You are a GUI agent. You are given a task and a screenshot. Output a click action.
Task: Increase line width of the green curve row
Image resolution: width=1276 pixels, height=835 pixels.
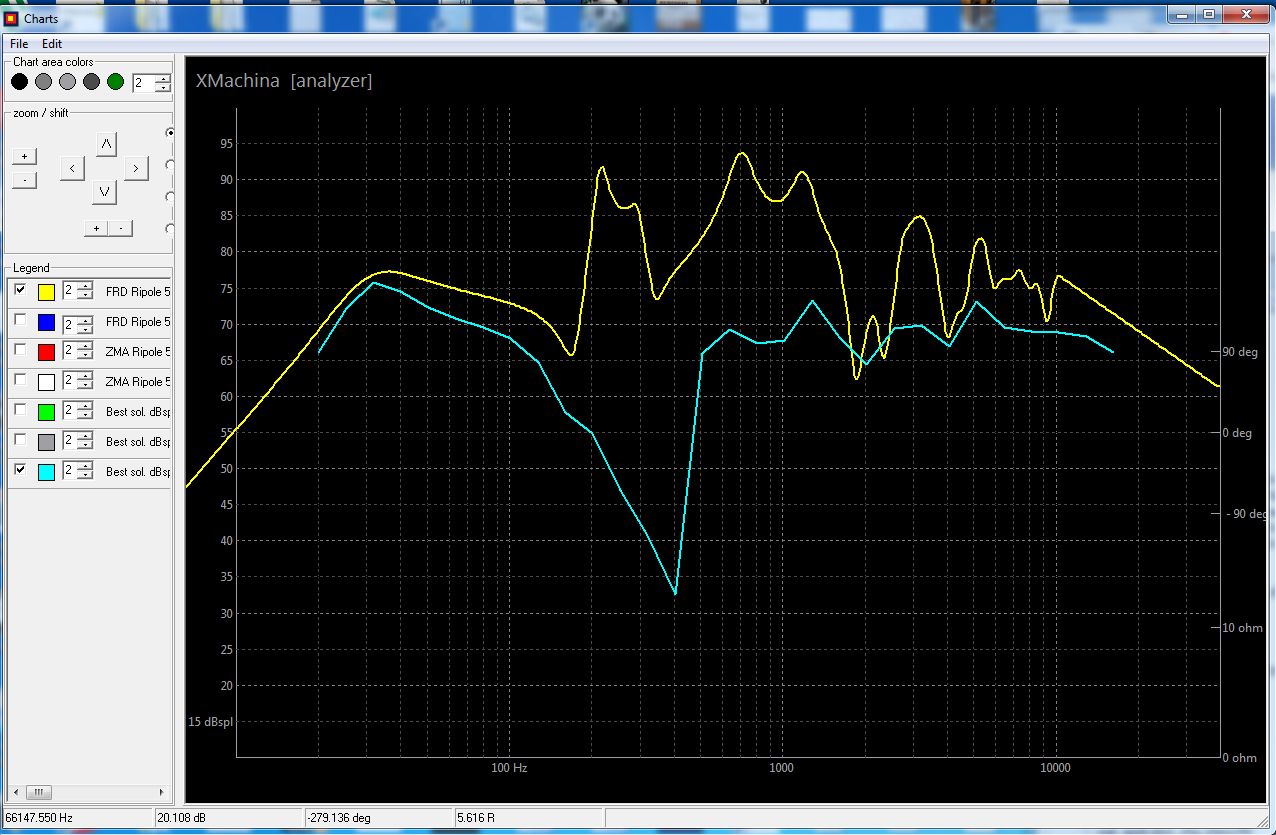point(85,407)
